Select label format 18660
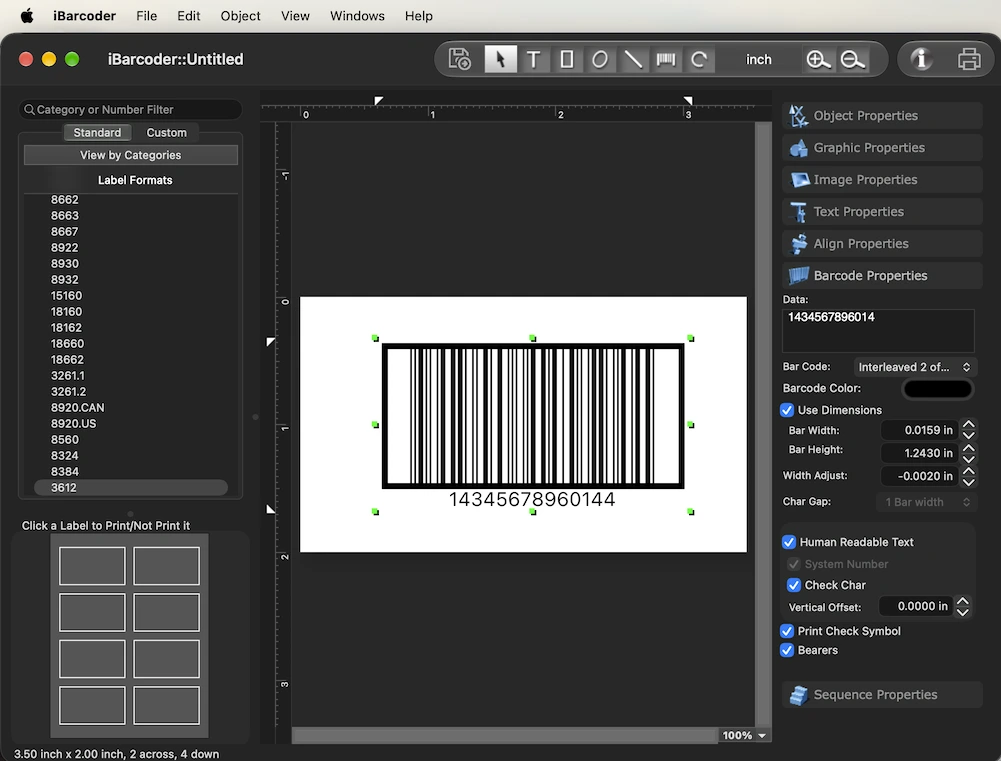Viewport: 1001px width, 761px height. (67, 343)
